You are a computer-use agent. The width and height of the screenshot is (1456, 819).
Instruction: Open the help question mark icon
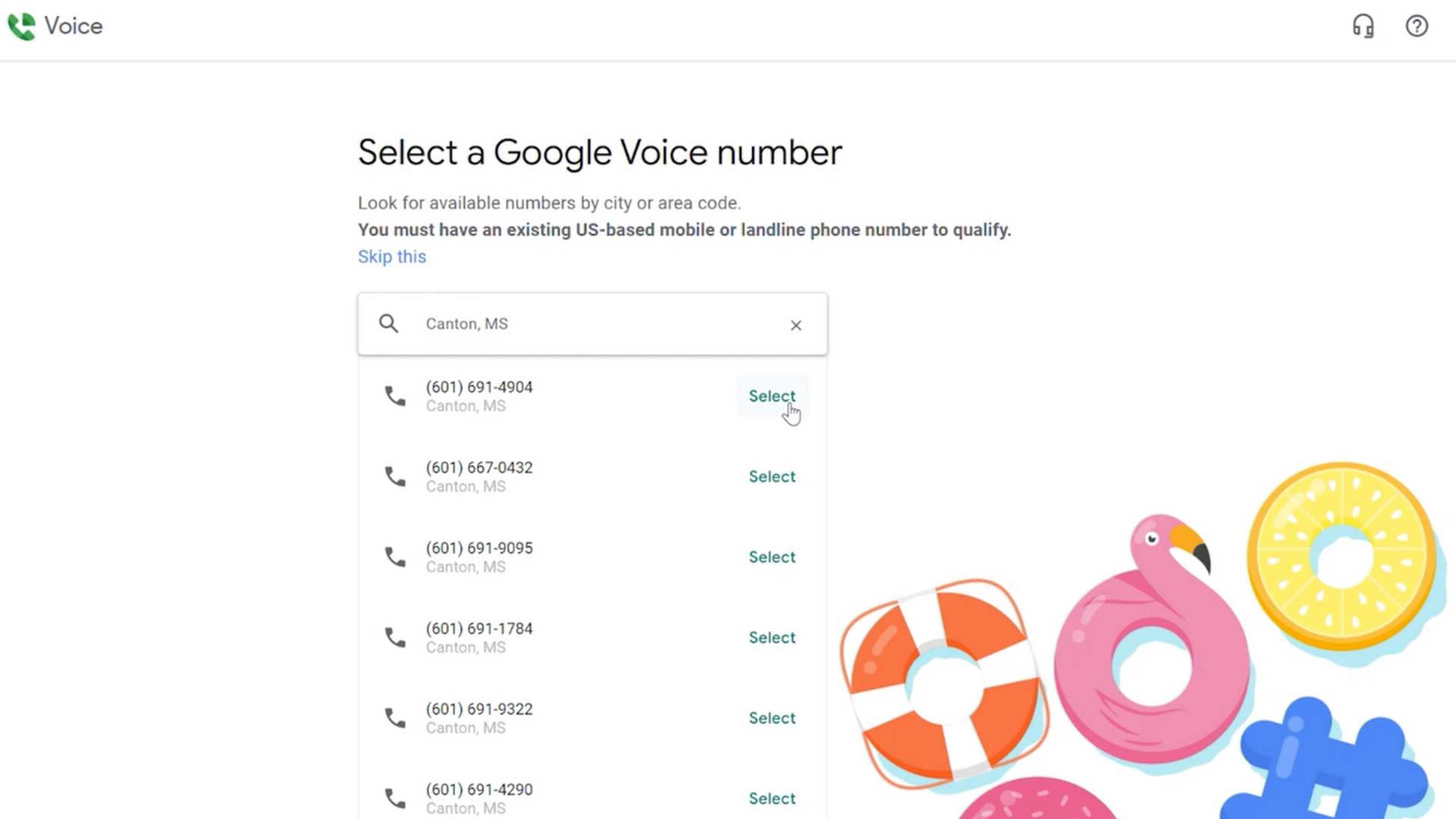(1417, 26)
